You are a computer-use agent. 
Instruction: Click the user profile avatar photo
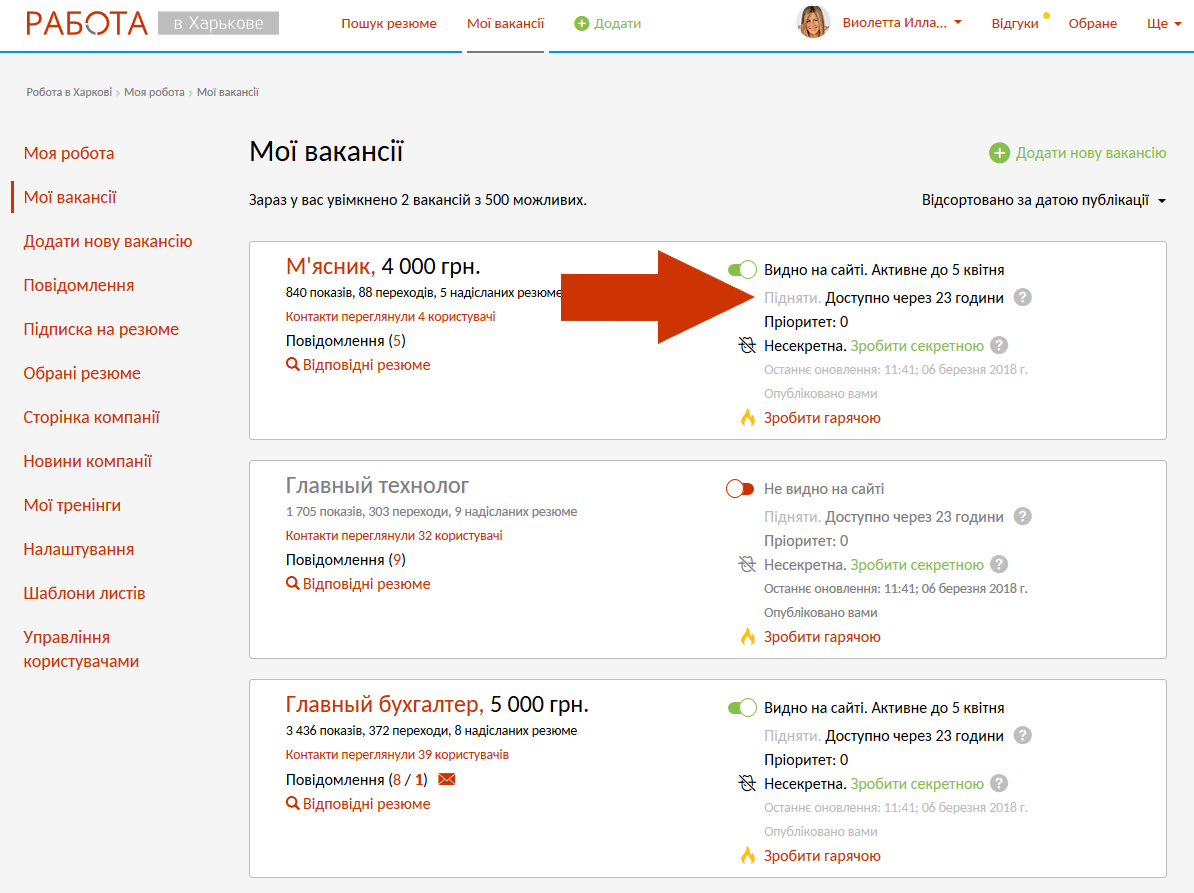point(813,22)
